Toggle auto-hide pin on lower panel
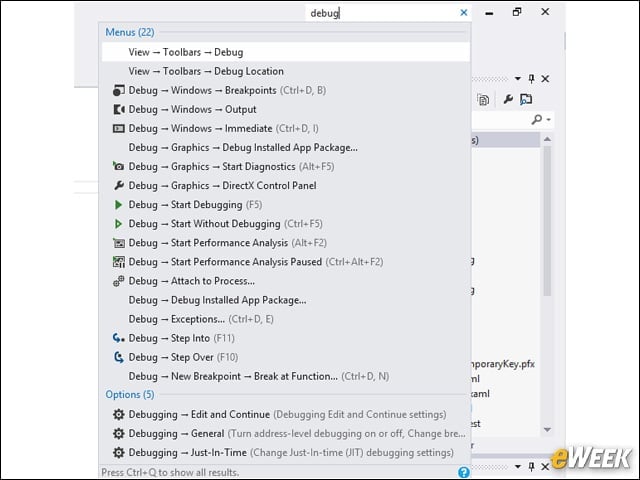The image size is (640, 480). (531, 466)
